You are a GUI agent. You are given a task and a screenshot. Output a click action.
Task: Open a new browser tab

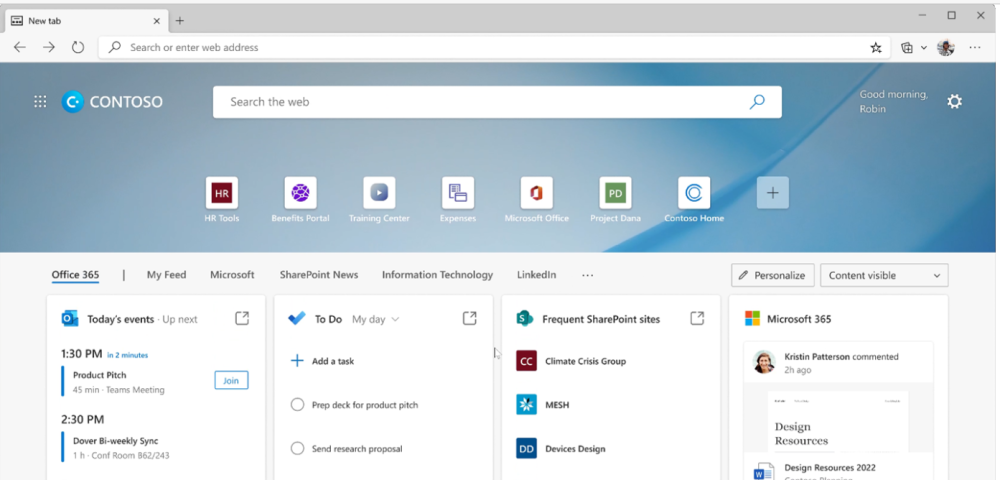(x=180, y=20)
